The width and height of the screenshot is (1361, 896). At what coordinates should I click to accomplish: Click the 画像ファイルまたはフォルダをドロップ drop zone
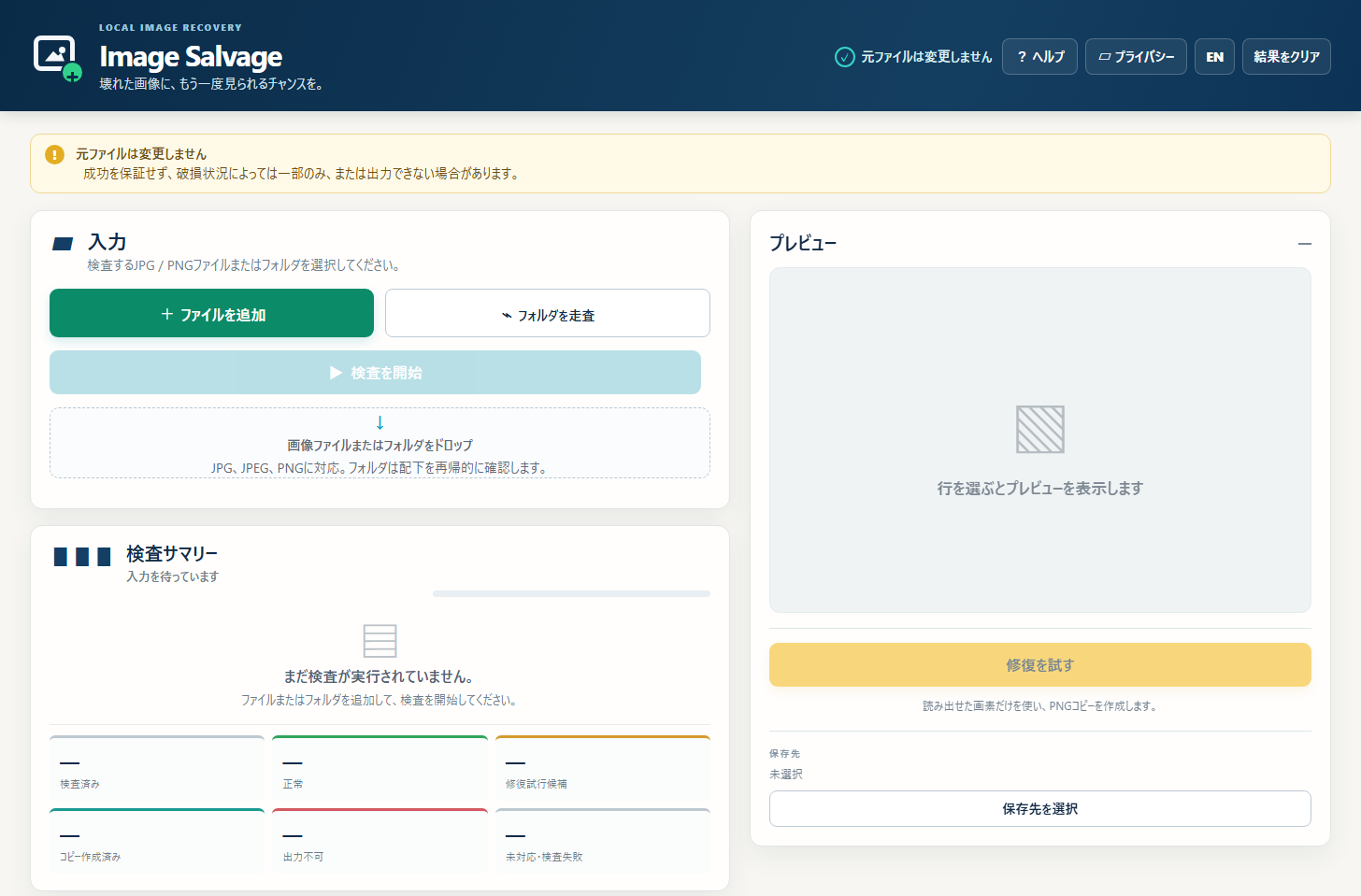(x=380, y=443)
